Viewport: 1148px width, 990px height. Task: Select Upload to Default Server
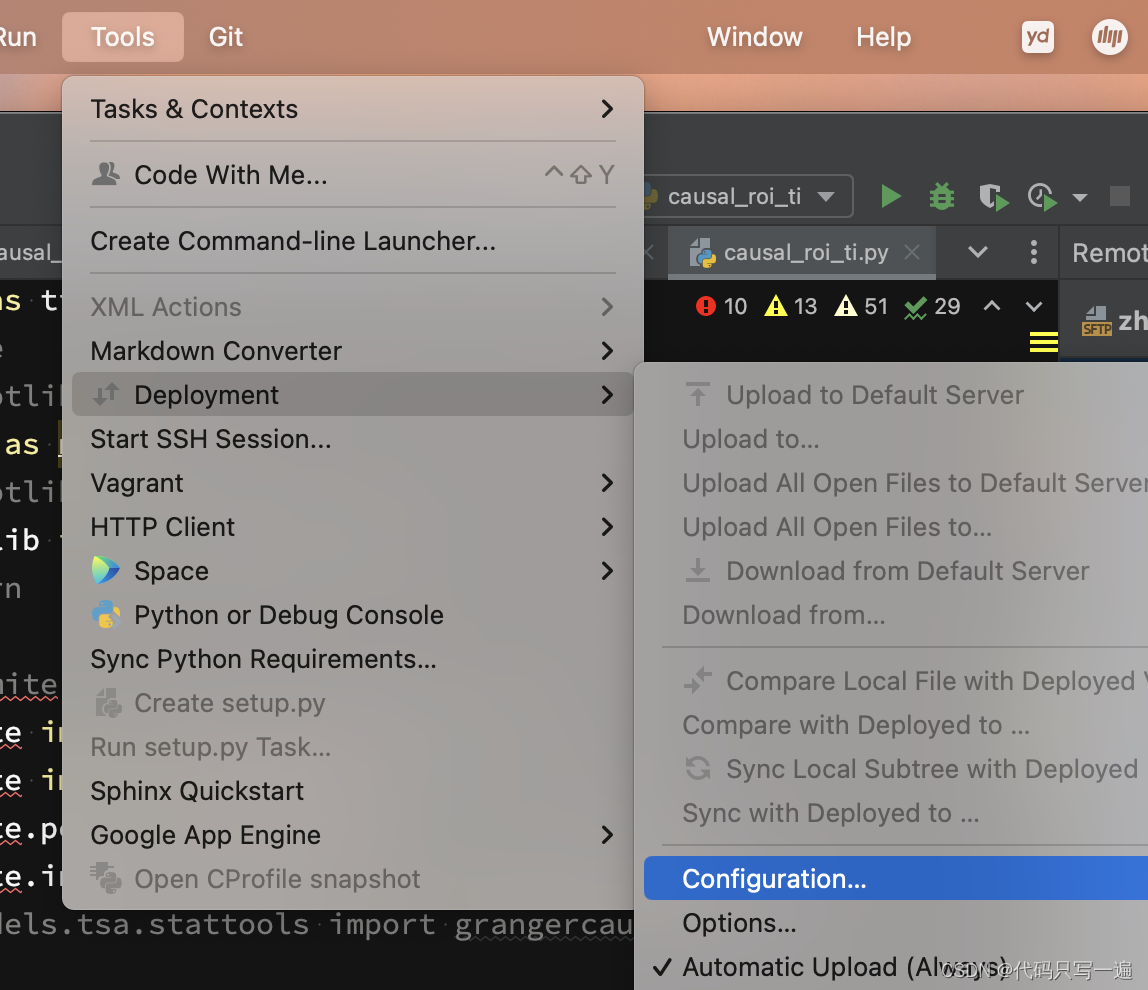(x=874, y=394)
